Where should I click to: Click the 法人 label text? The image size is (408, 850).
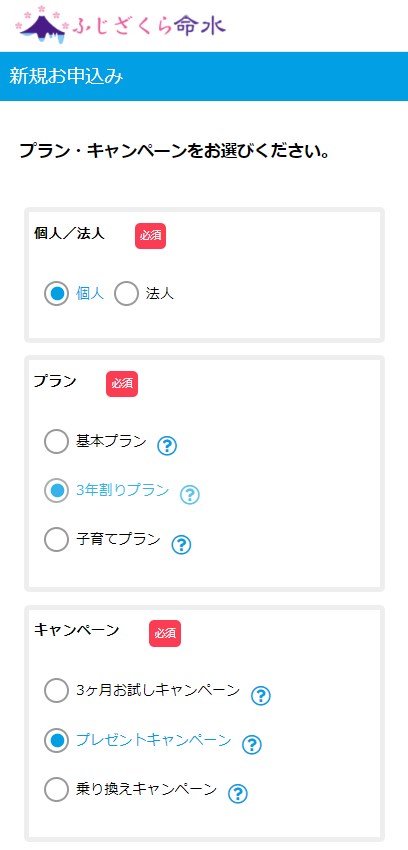[x=159, y=294]
